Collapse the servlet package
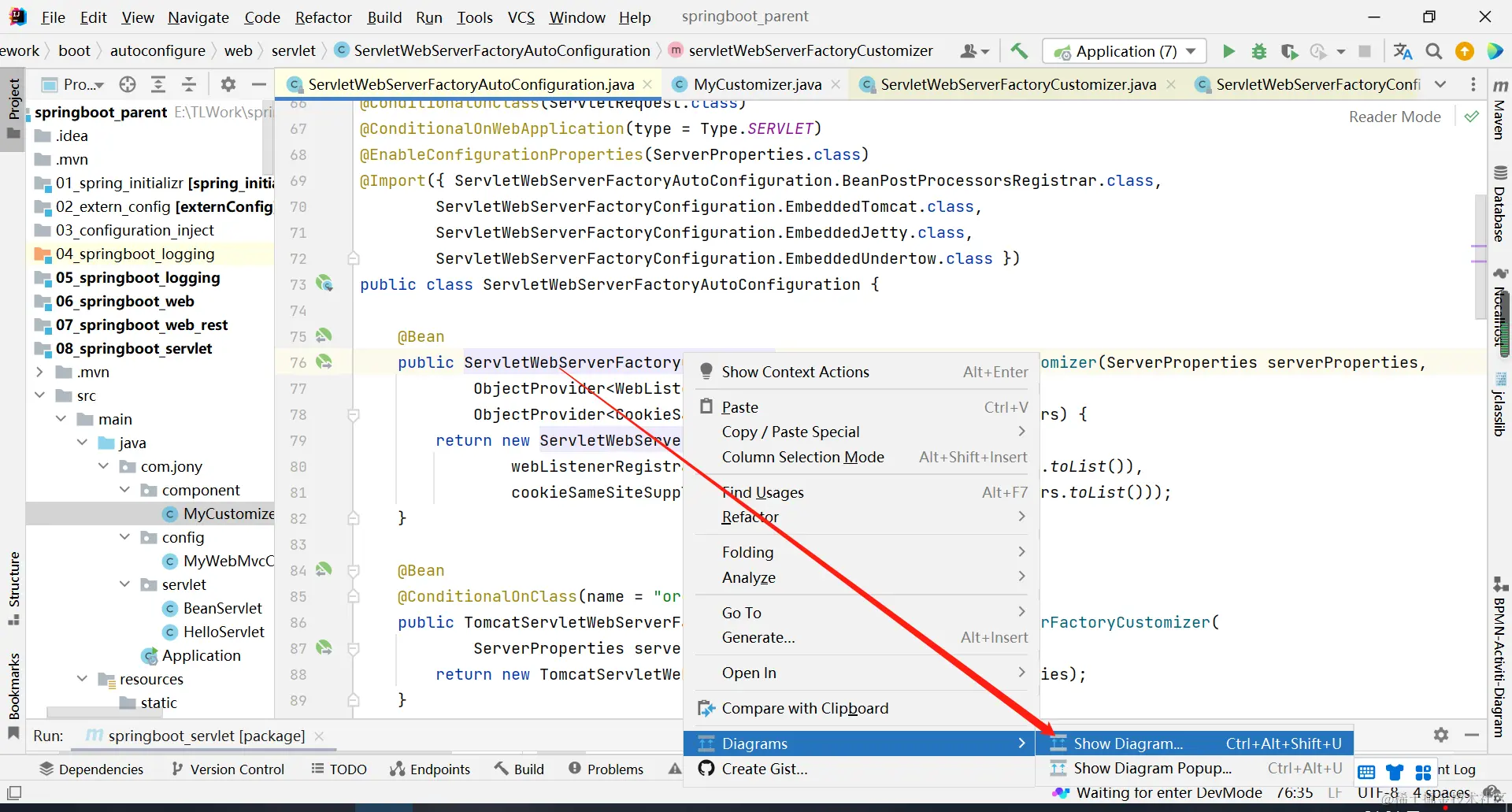This screenshot has width=1512, height=812. pyautogui.click(x=124, y=584)
